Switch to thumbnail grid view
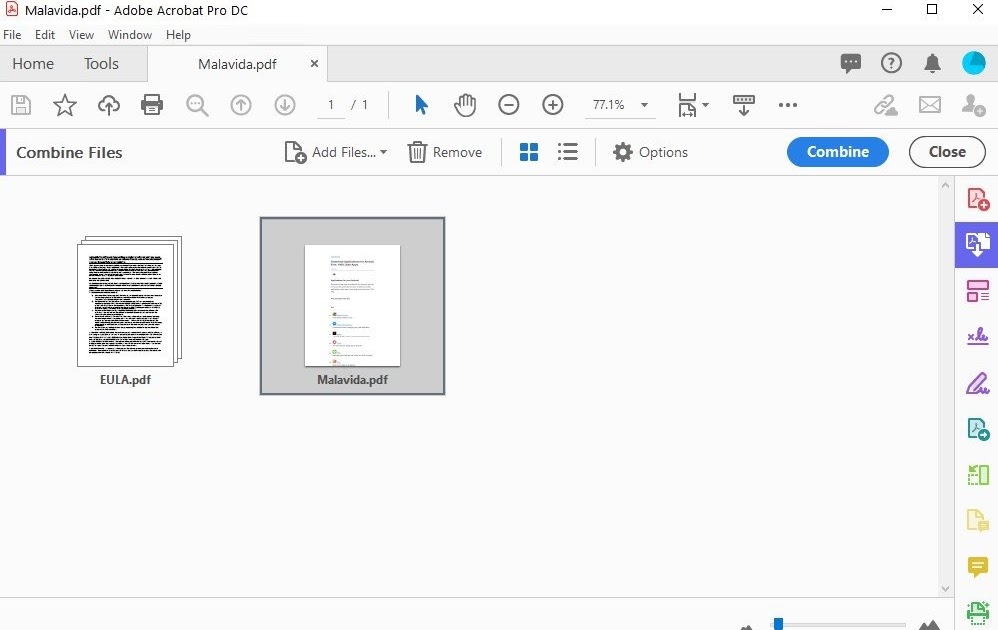Image resolution: width=998 pixels, height=630 pixels. coord(528,152)
